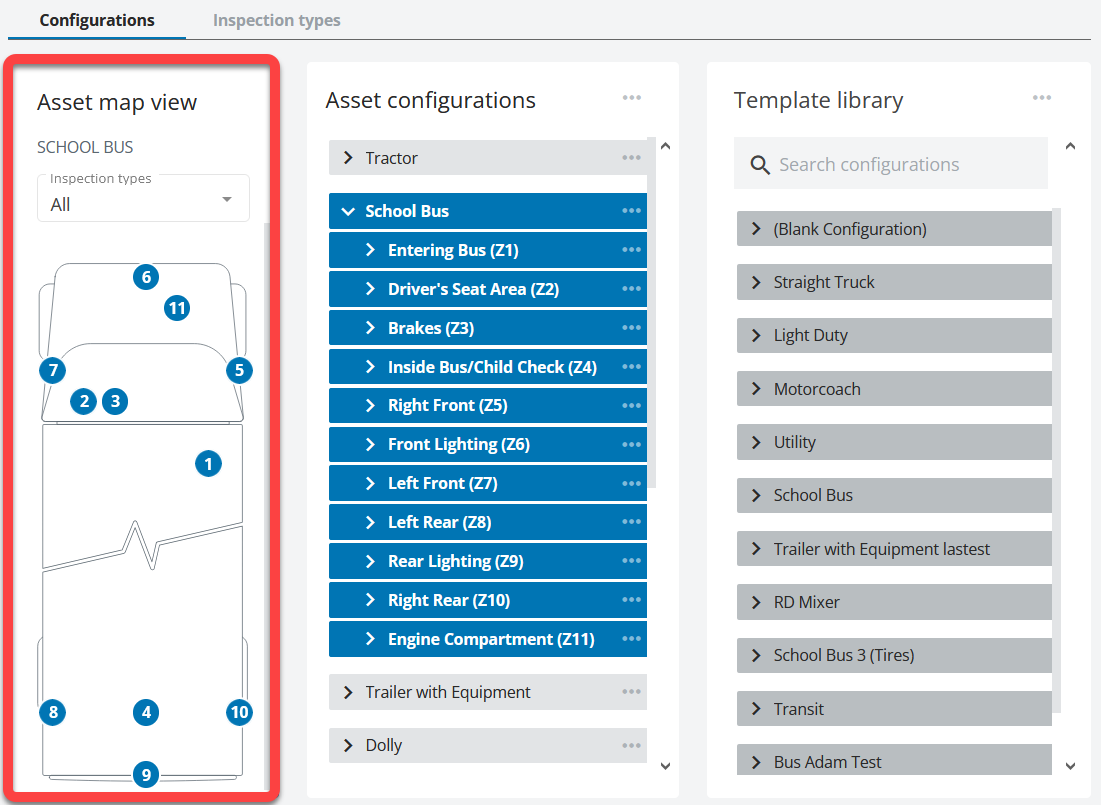Open more options for Left Front (Z7)

[631, 483]
